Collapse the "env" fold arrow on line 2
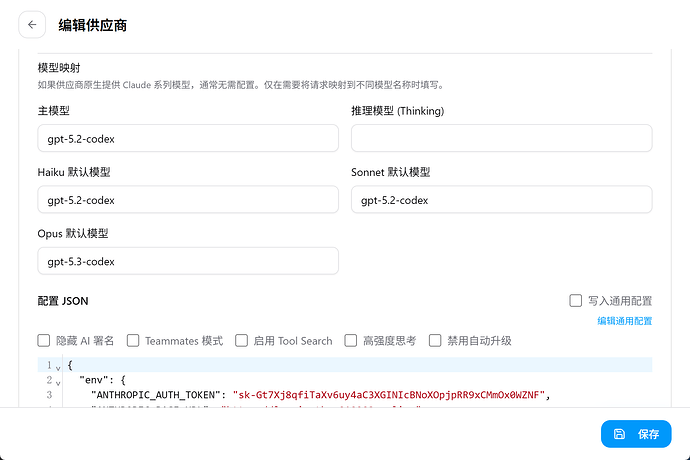The width and height of the screenshot is (690, 460). click(58, 382)
